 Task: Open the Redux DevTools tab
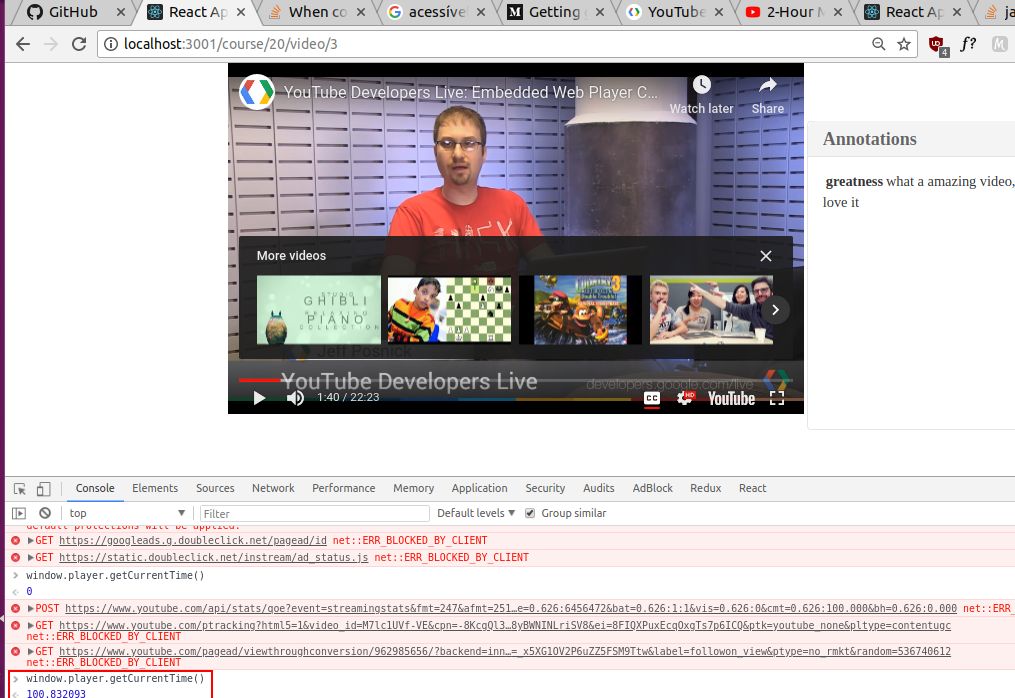(x=706, y=488)
